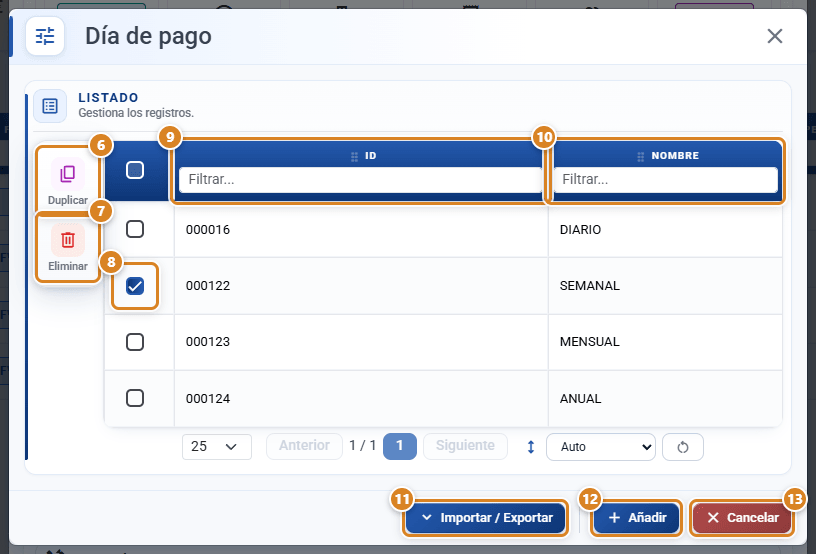
Task: Open the Auto row height dropdown
Action: 601,447
